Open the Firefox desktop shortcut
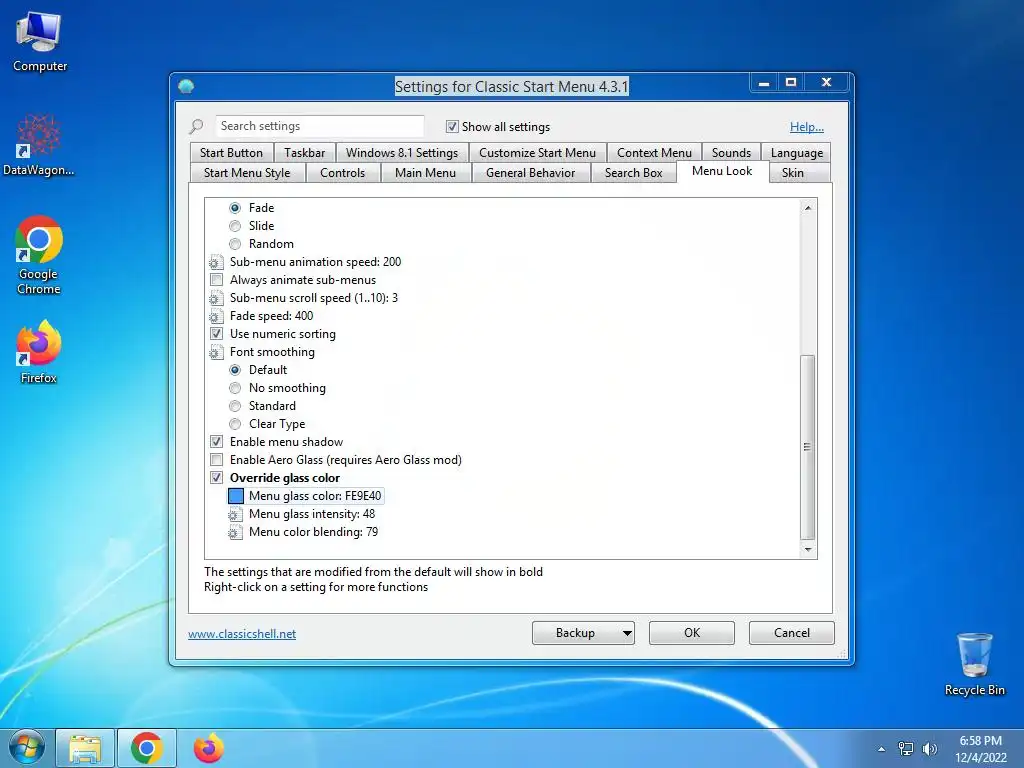This screenshot has height=768, width=1024. [39, 351]
